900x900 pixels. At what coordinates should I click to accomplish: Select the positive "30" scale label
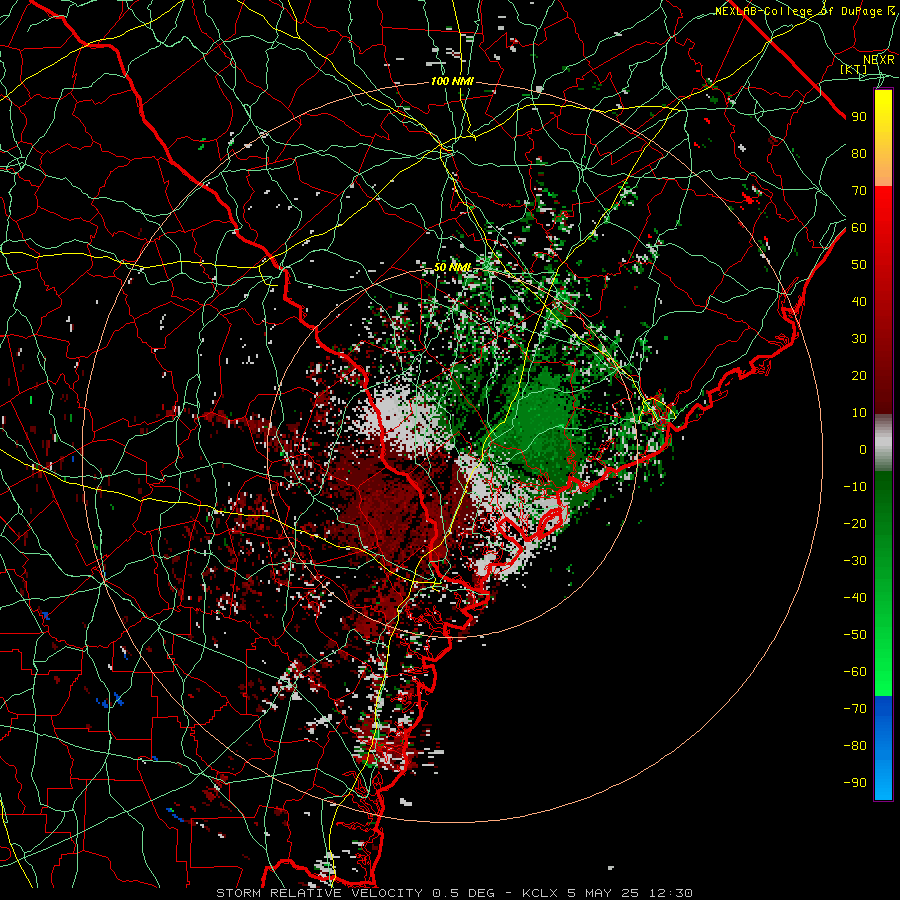point(859,339)
